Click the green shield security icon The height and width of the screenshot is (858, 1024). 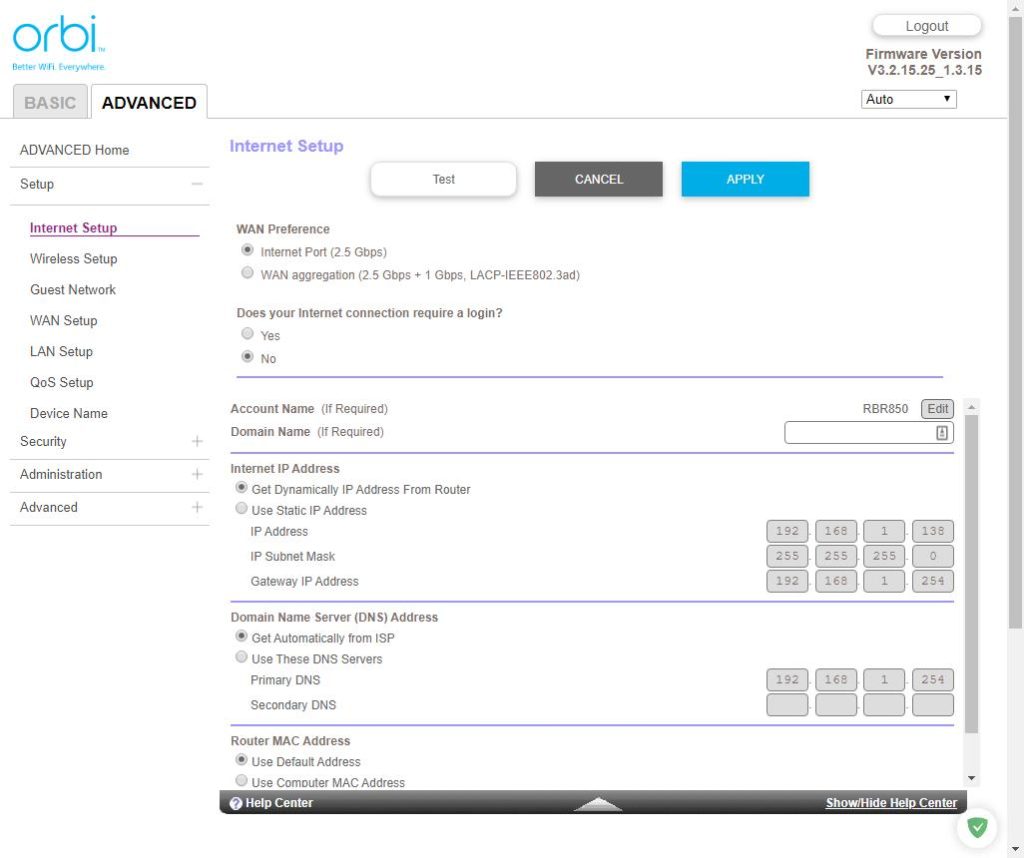(x=977, y=827)
